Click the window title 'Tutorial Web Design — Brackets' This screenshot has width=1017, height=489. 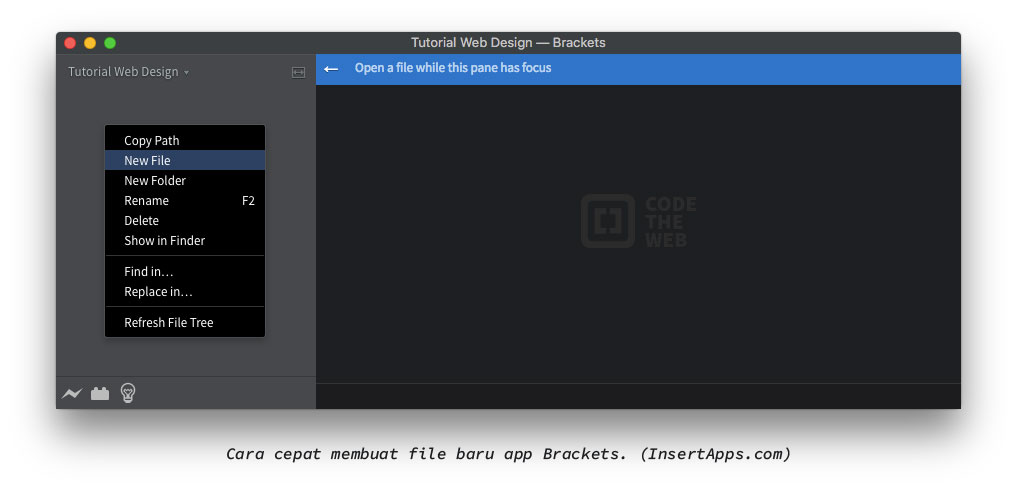508,43
